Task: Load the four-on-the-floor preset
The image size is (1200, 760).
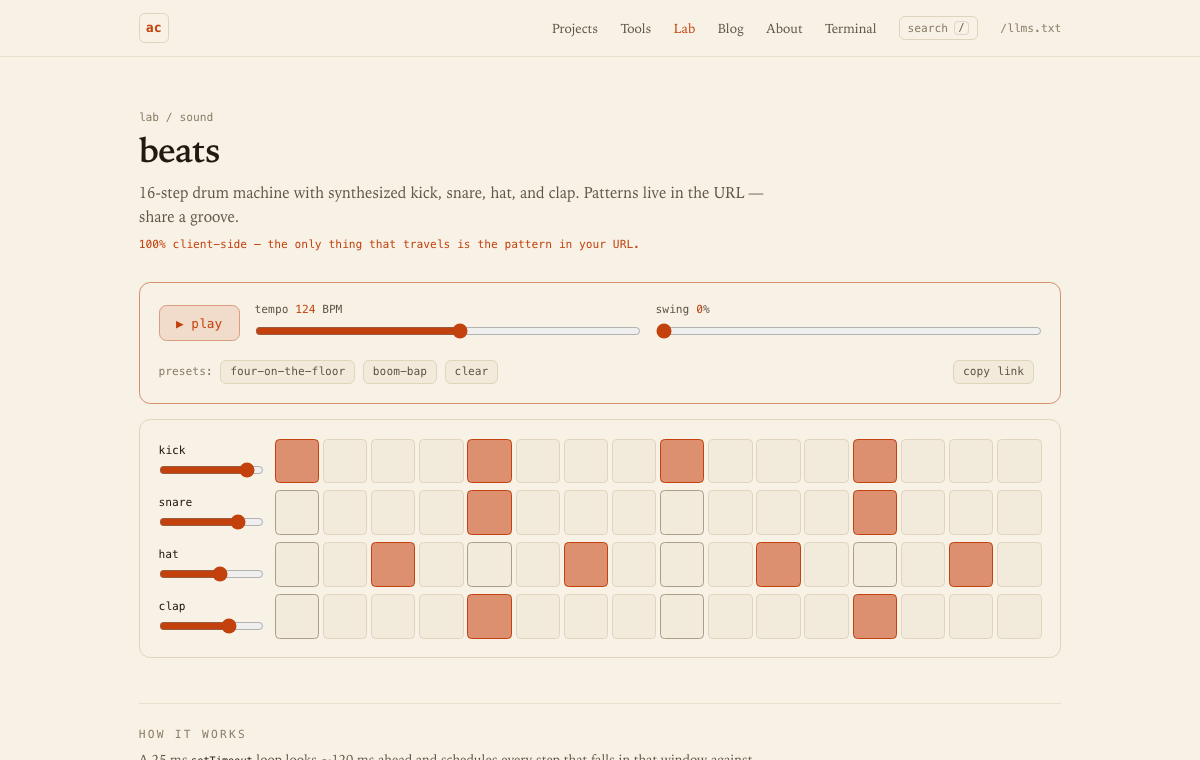Action: click(x=288, y=372)
